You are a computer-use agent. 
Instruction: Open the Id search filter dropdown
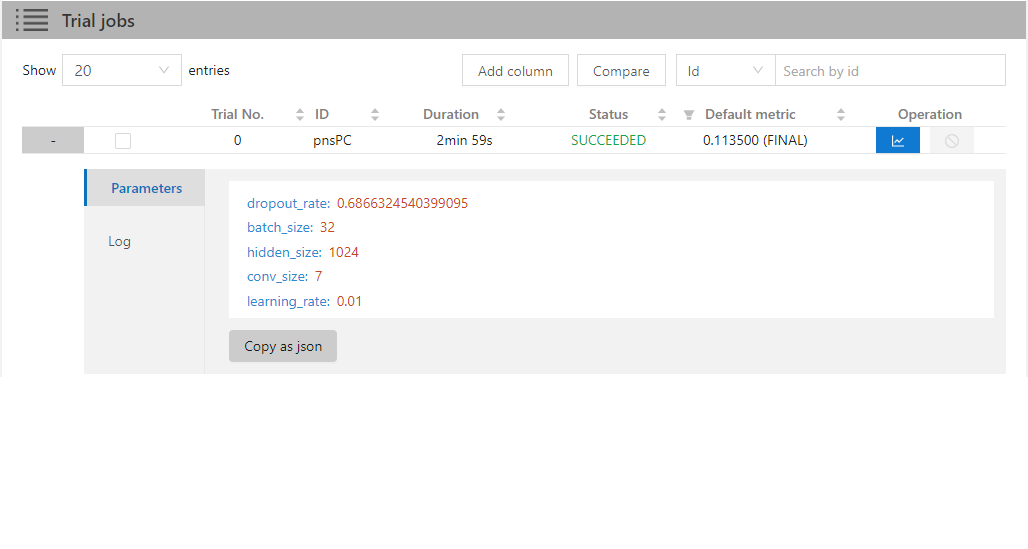coord(725,71)
